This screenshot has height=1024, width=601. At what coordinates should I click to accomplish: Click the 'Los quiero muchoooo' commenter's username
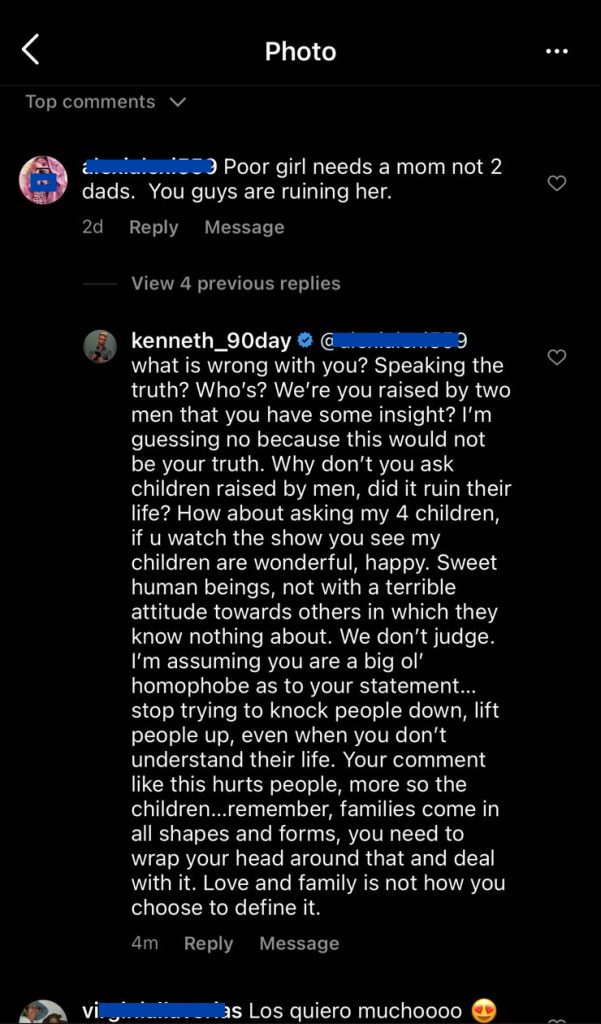162,1011
